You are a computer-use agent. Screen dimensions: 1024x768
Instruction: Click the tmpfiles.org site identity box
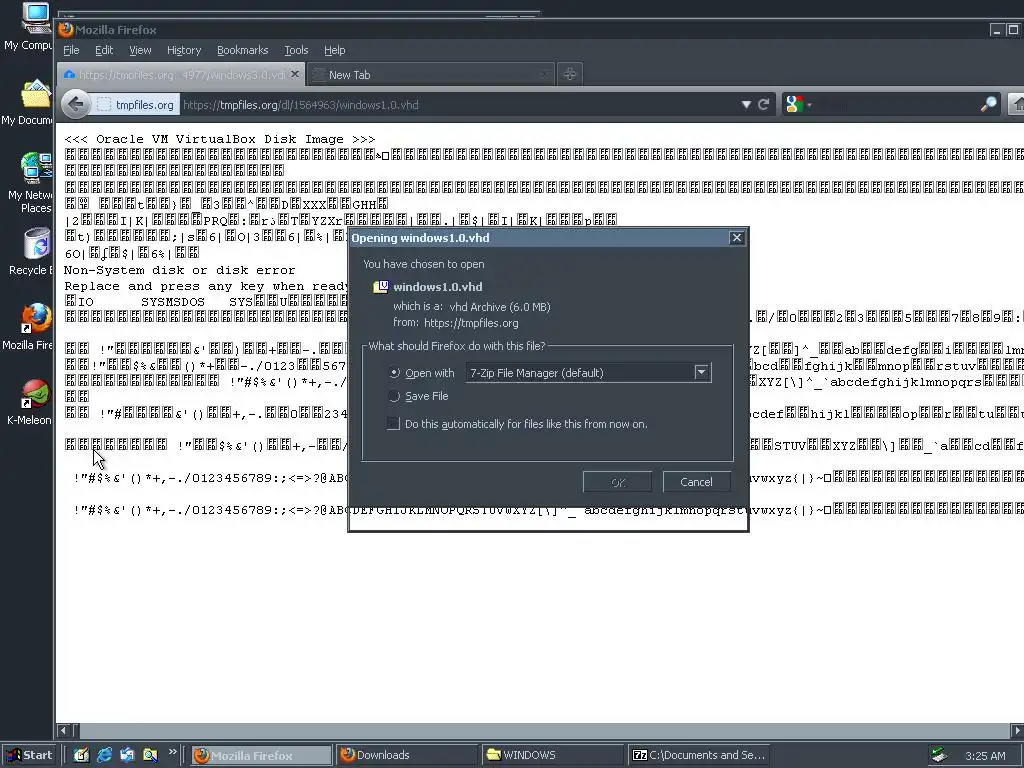[x=136, y=104]
